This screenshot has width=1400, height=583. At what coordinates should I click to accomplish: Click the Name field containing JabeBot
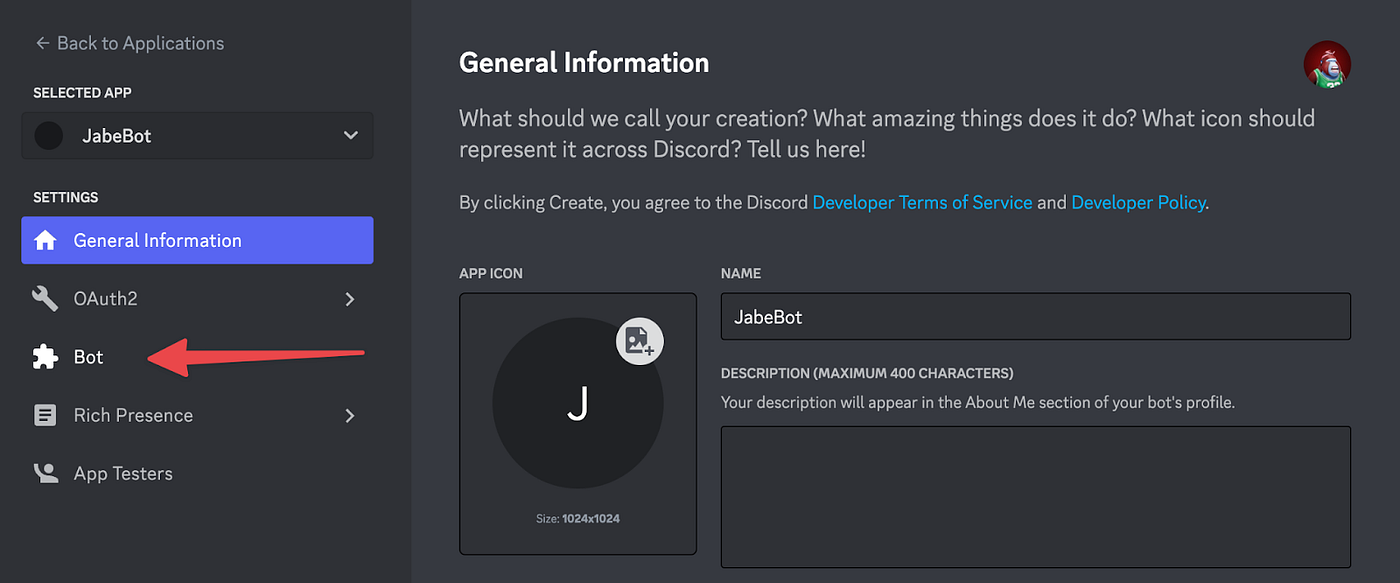tap(1036, 316)
